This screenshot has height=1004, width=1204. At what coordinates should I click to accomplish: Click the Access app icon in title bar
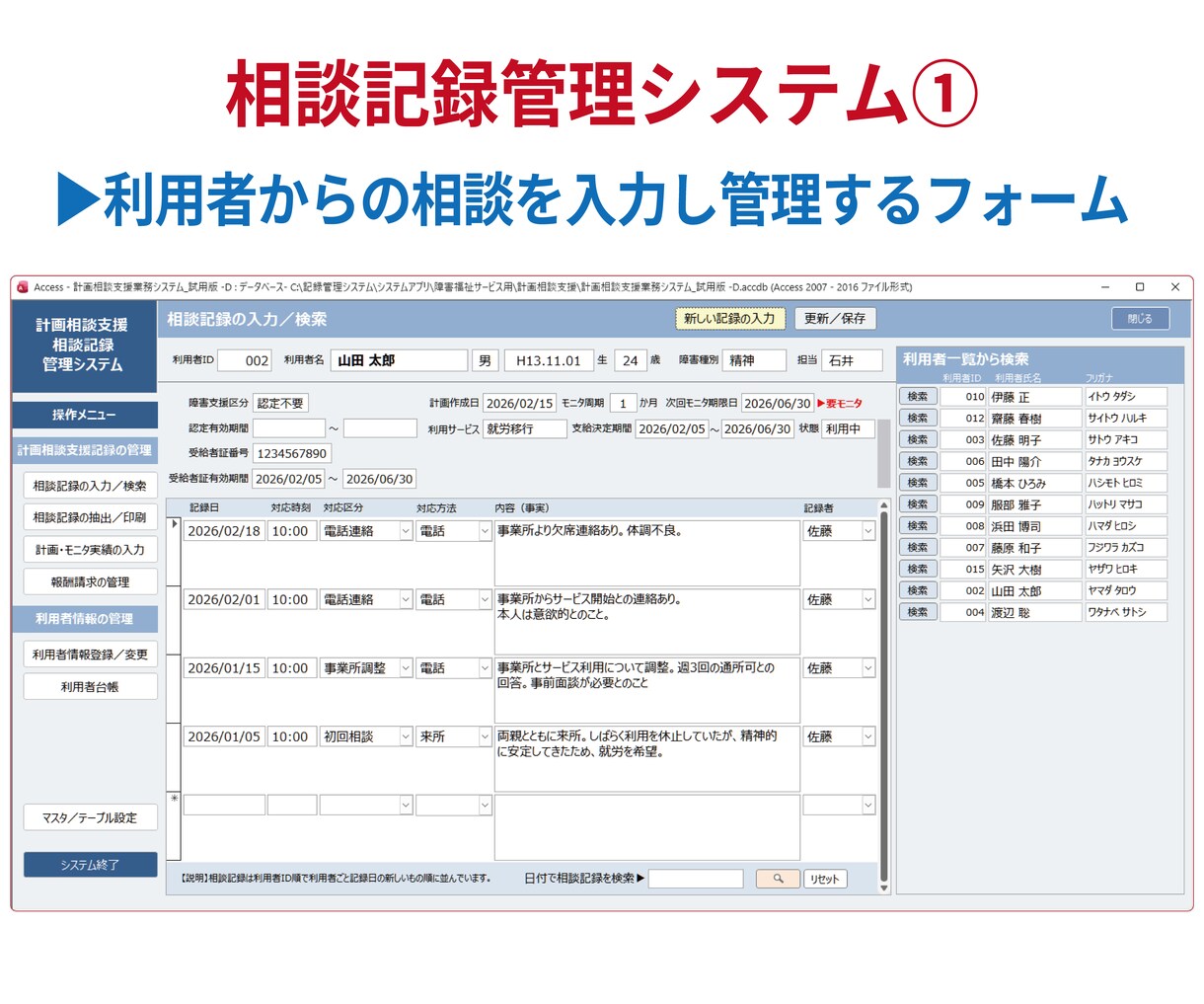23,287
